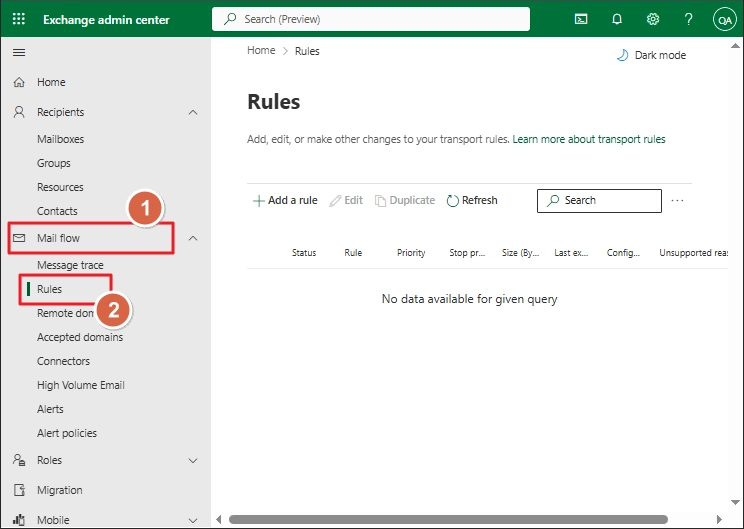Click the plus icon of Add a rule

click(x=259, y=201)
